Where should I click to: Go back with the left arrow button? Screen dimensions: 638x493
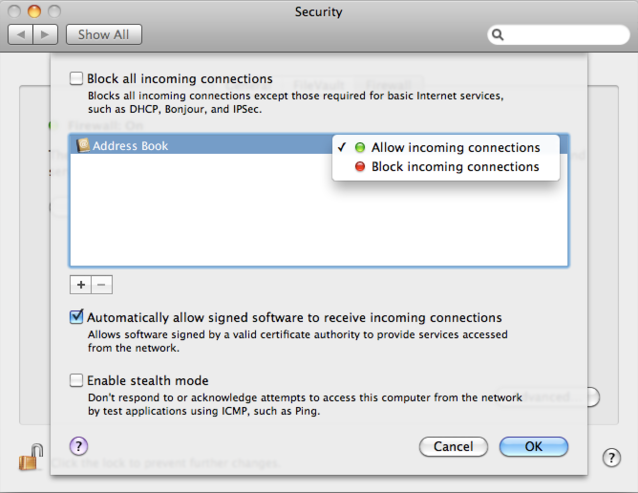tap(21, 34)
